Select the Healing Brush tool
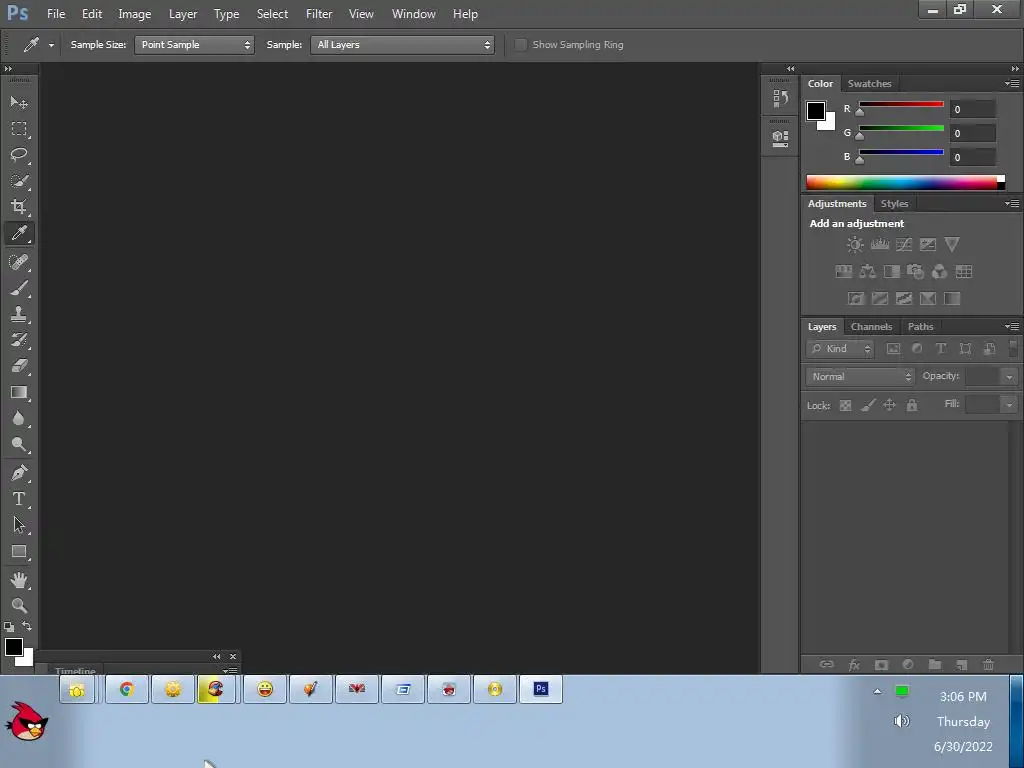Image resolution: width=1024 pixels, height=768 pixels. tap(19, 262)
